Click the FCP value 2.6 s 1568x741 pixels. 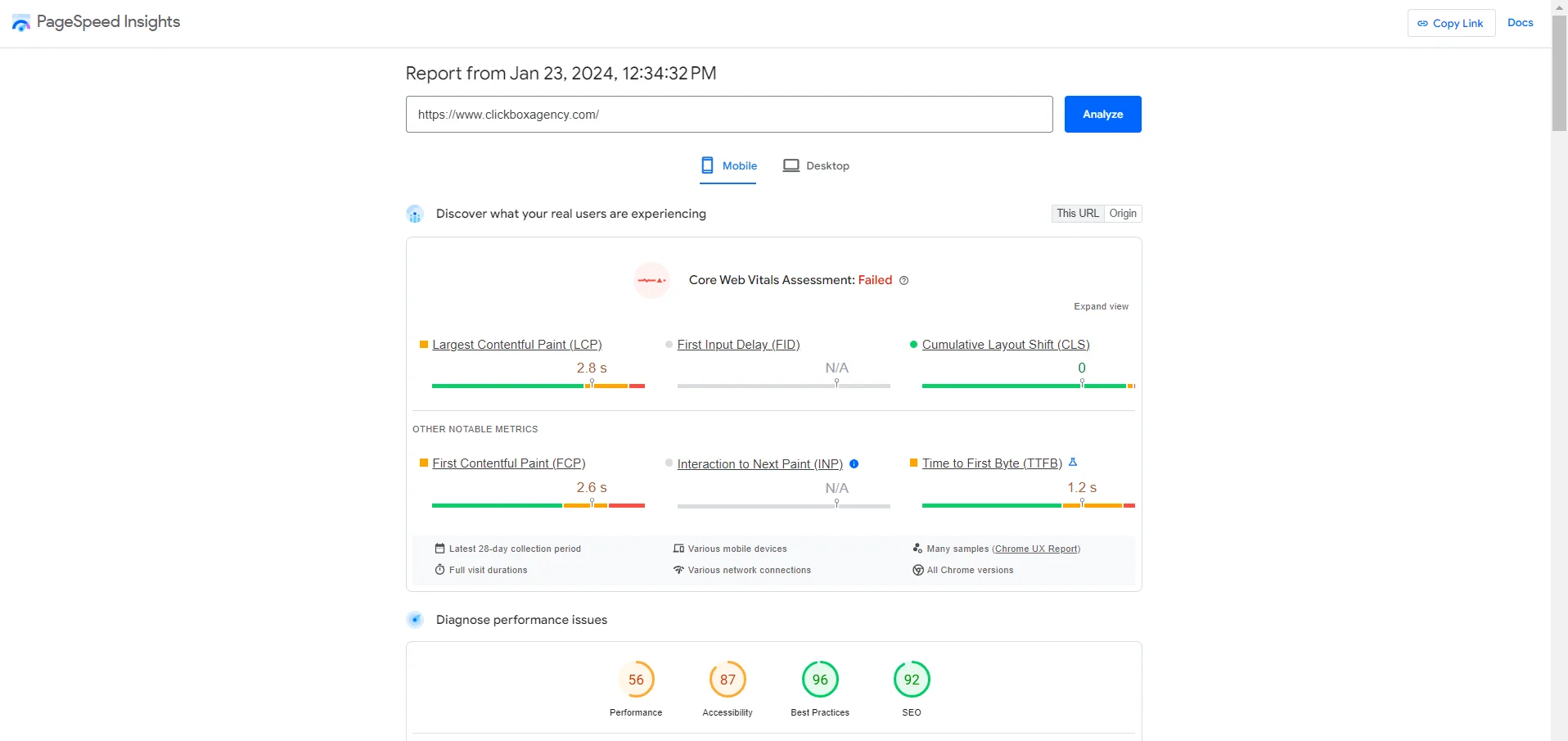592,488
